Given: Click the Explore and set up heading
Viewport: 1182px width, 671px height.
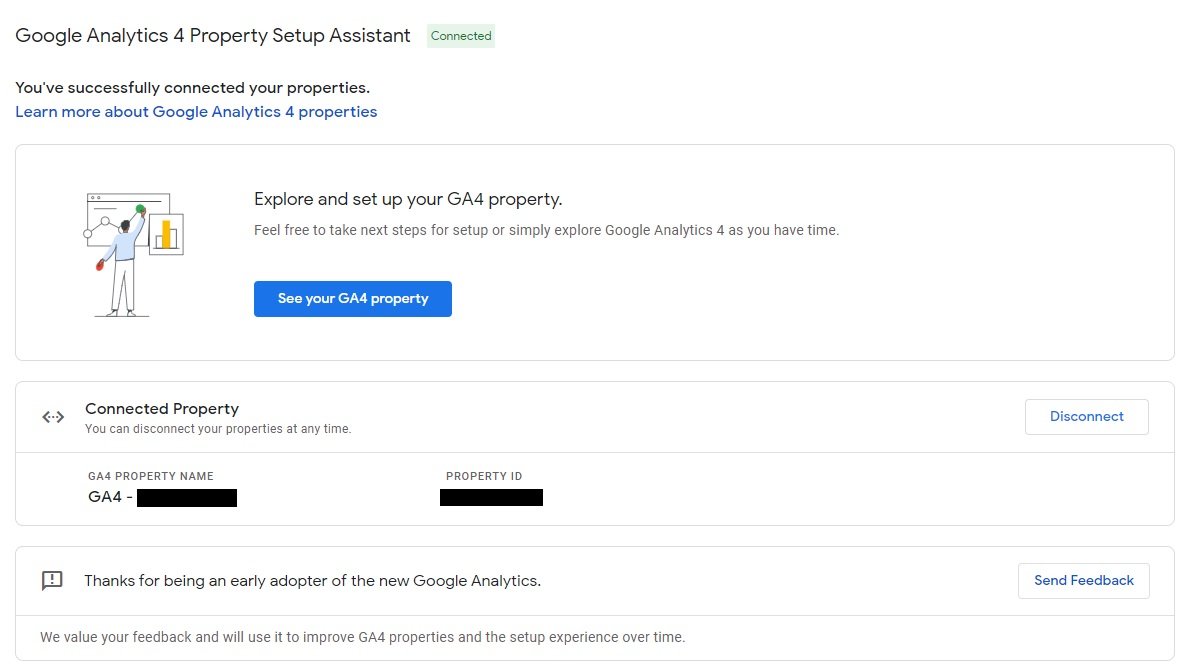Looking at the screenshot, I should (408, 199).
